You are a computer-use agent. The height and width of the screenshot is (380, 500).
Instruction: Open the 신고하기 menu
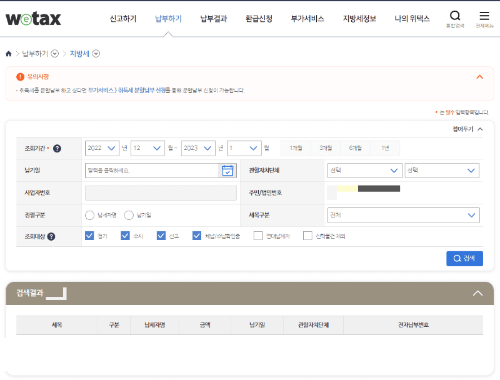pos(123,19)
